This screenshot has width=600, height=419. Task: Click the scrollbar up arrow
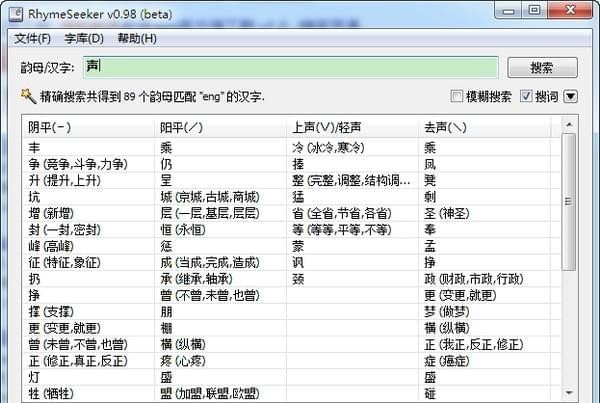[x=569, y=124]
